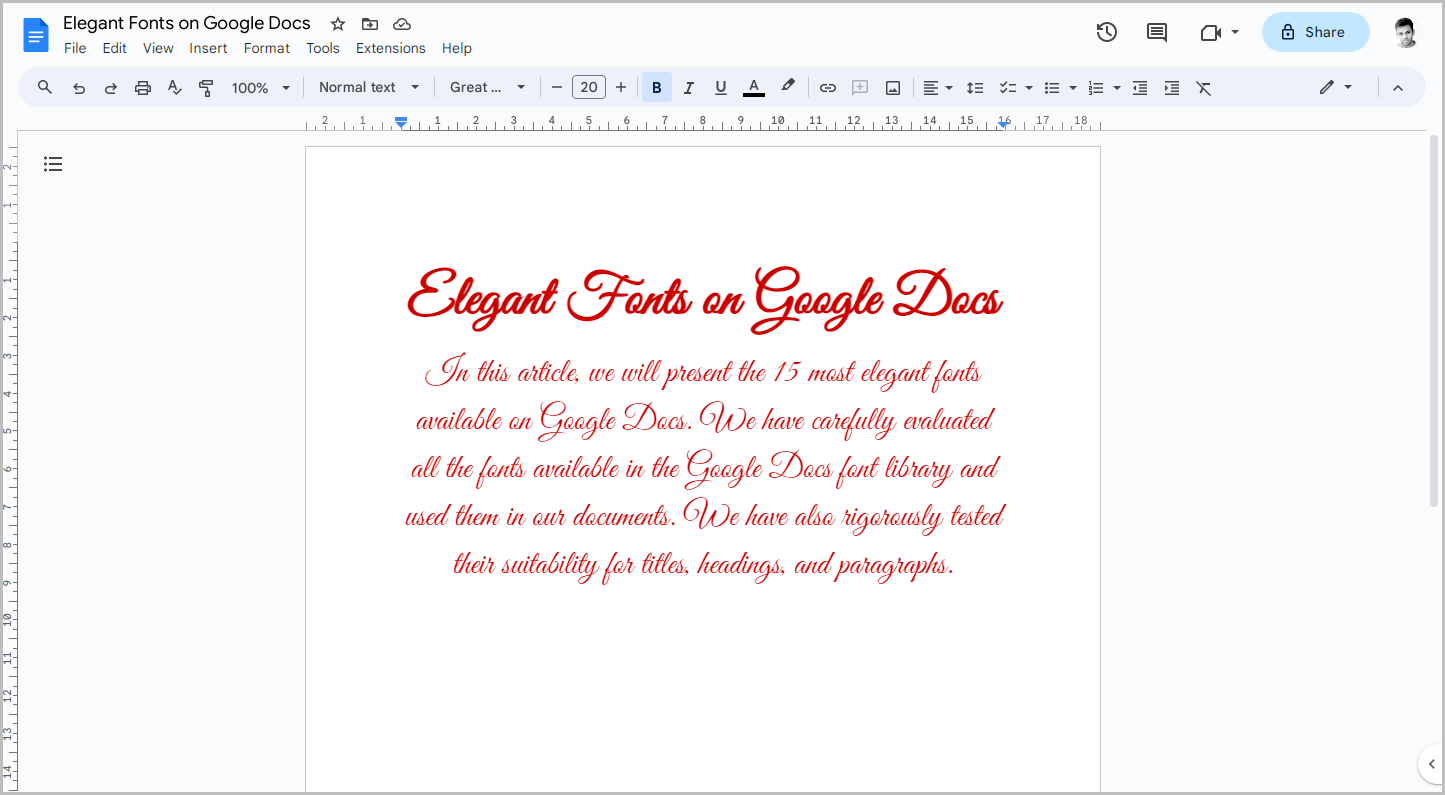Select the paint format tool
The image size is (1445, 795).
tap(206, 87)
